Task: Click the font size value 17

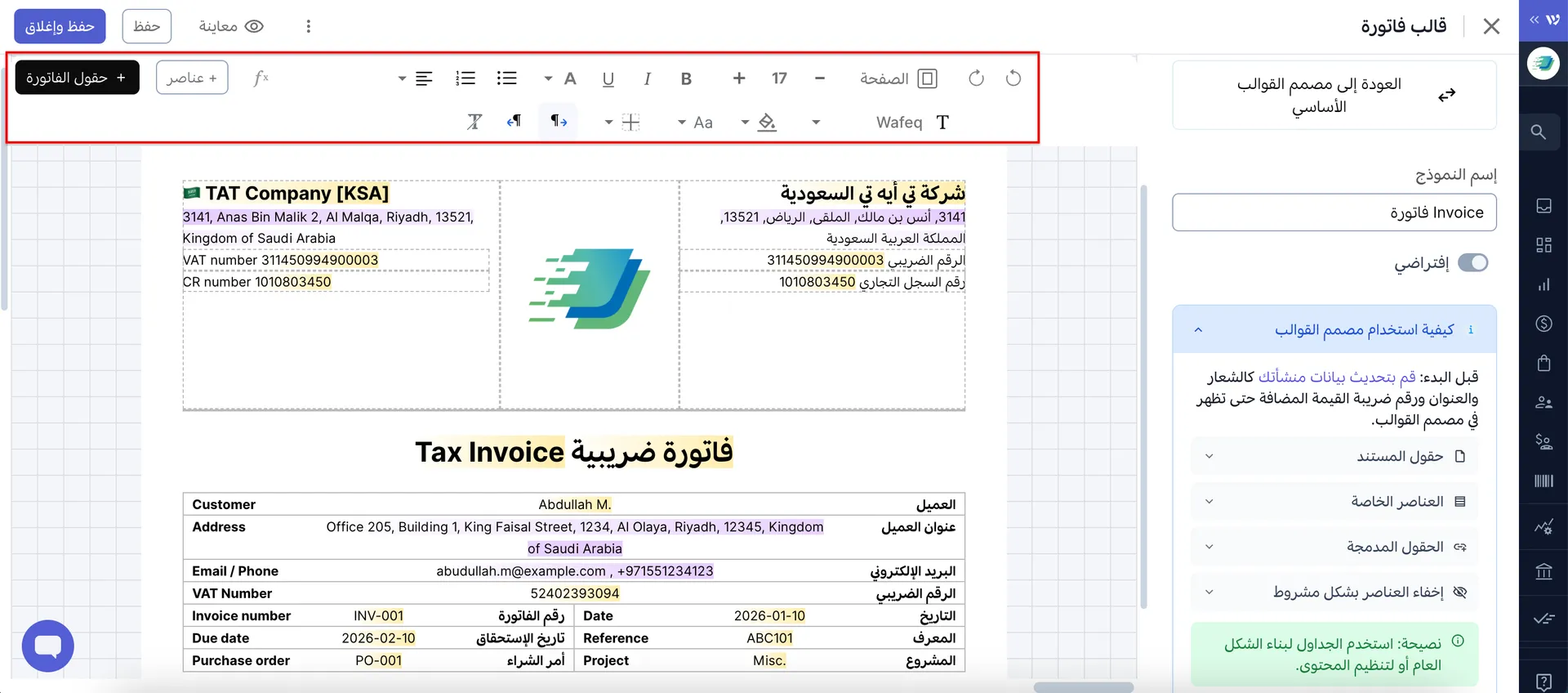Action: [x=779, y=78]
